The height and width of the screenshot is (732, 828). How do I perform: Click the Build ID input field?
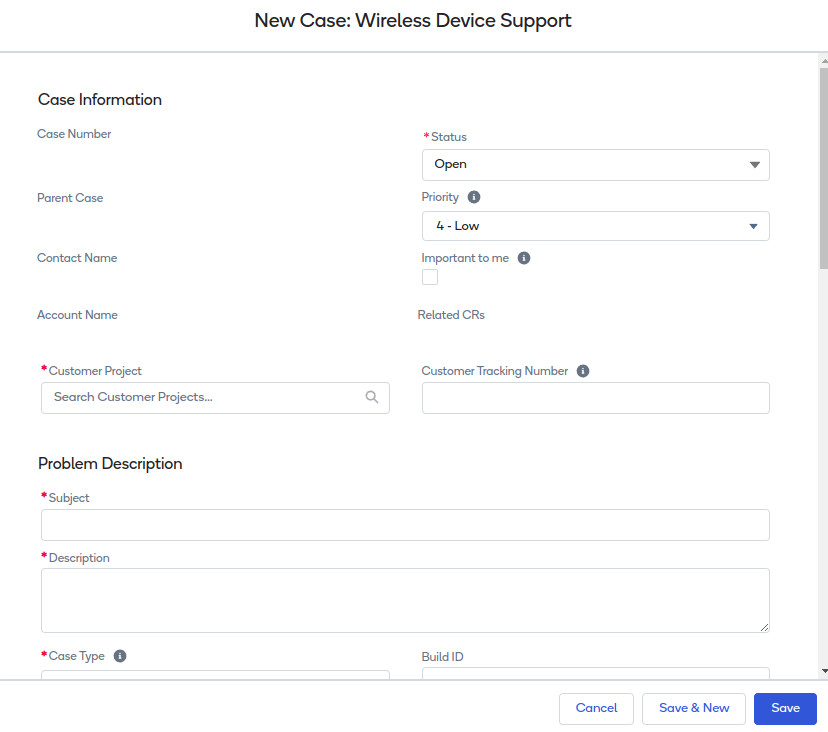click(595, 673)
